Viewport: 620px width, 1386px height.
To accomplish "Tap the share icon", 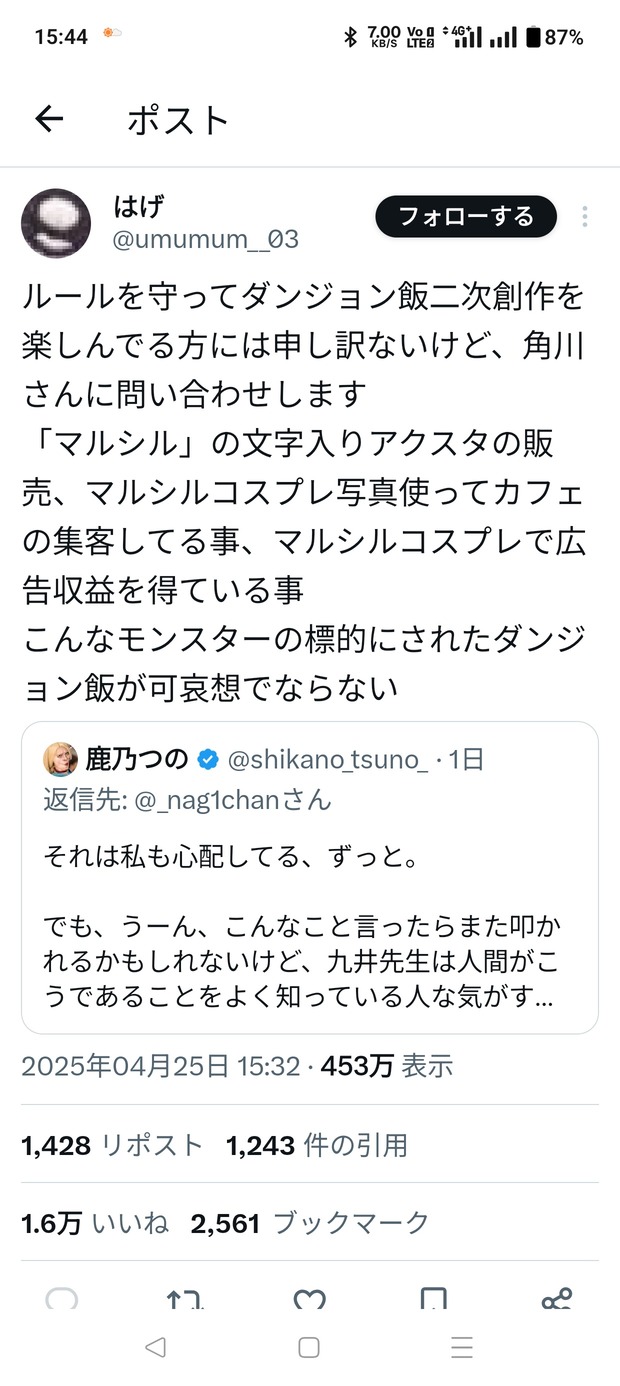I will [x=556, y=1298].
